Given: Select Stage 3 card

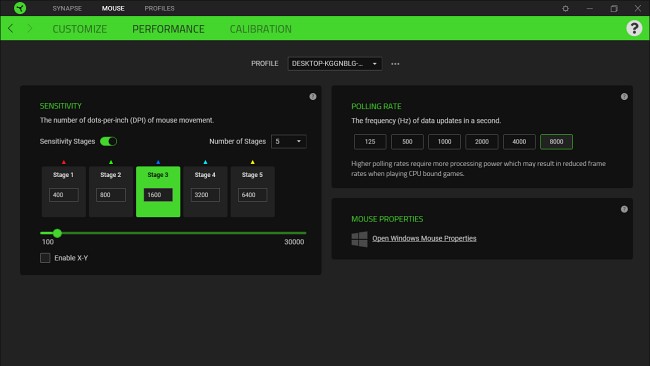Looking at the screenshot, I should (158, 191).
